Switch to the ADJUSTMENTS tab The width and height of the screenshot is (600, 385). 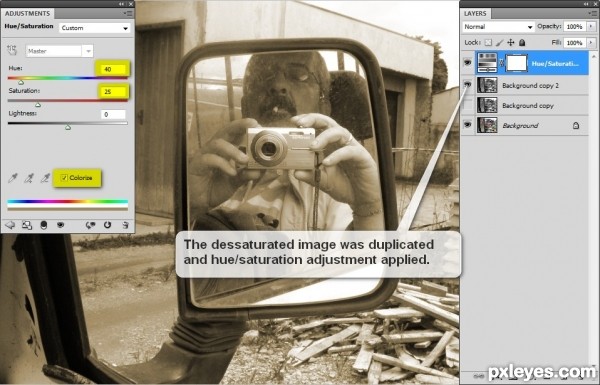click(x=27, y=13)
